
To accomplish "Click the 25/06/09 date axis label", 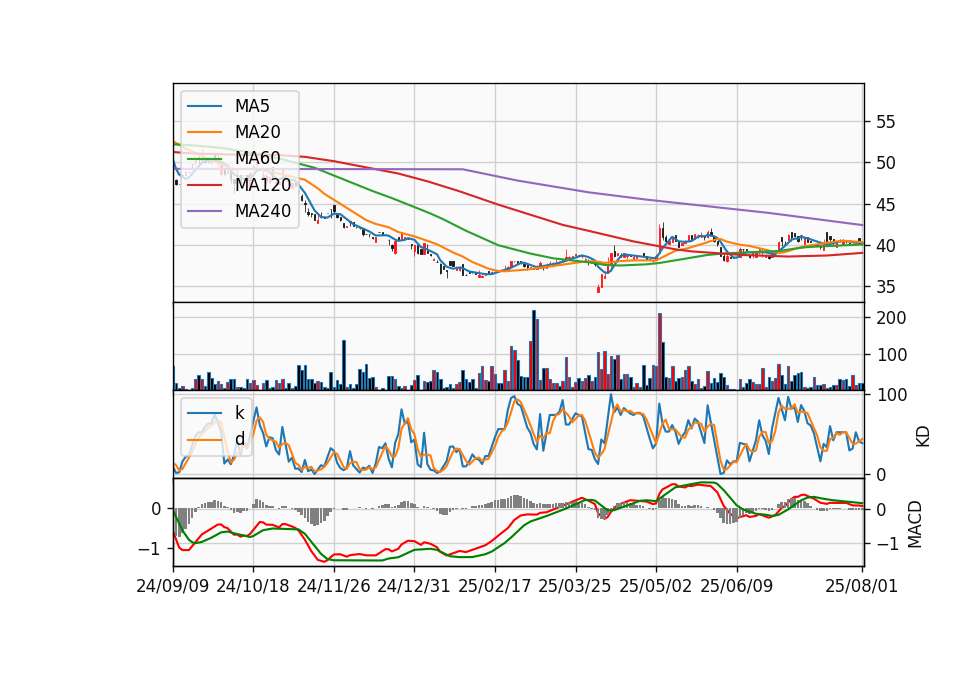I will pos(737,586).
